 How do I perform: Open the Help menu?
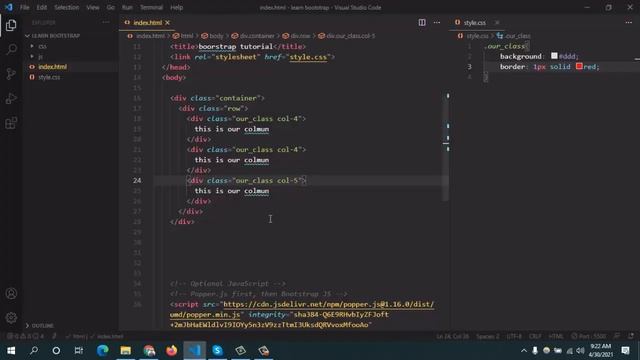point(176,7)
